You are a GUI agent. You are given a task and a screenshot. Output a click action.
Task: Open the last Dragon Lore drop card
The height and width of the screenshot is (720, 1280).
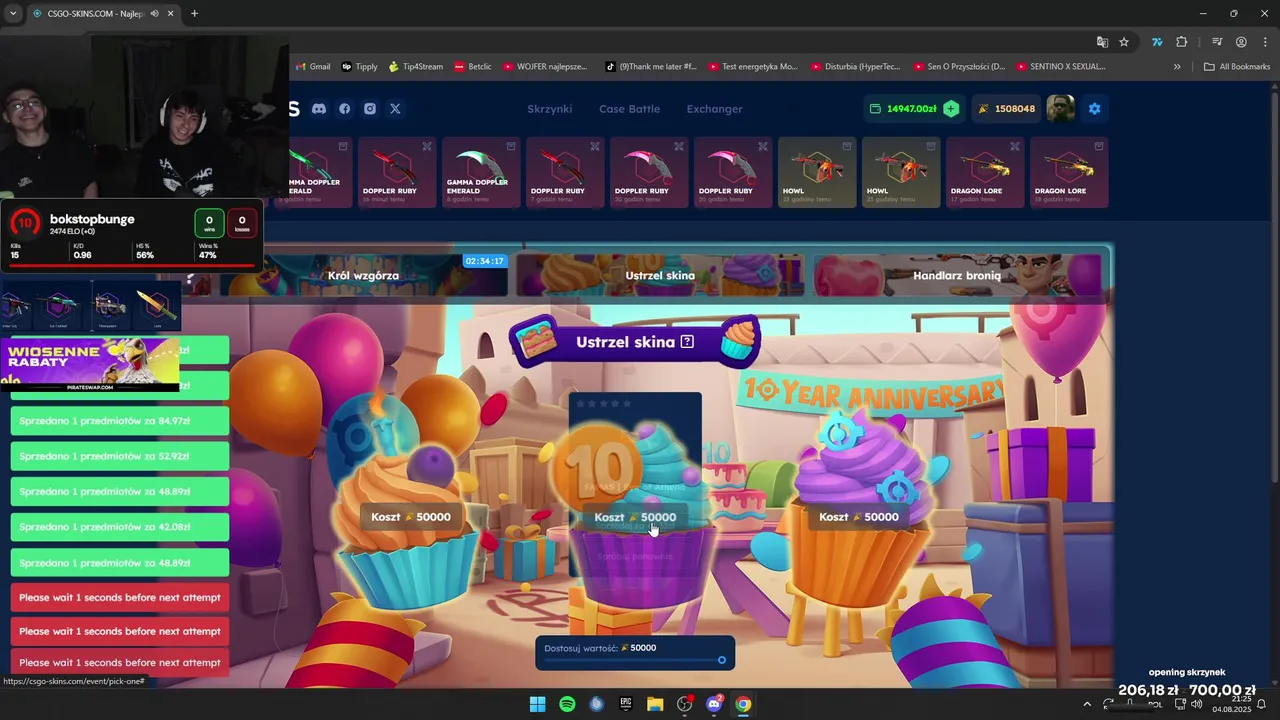click(1069, 172)
